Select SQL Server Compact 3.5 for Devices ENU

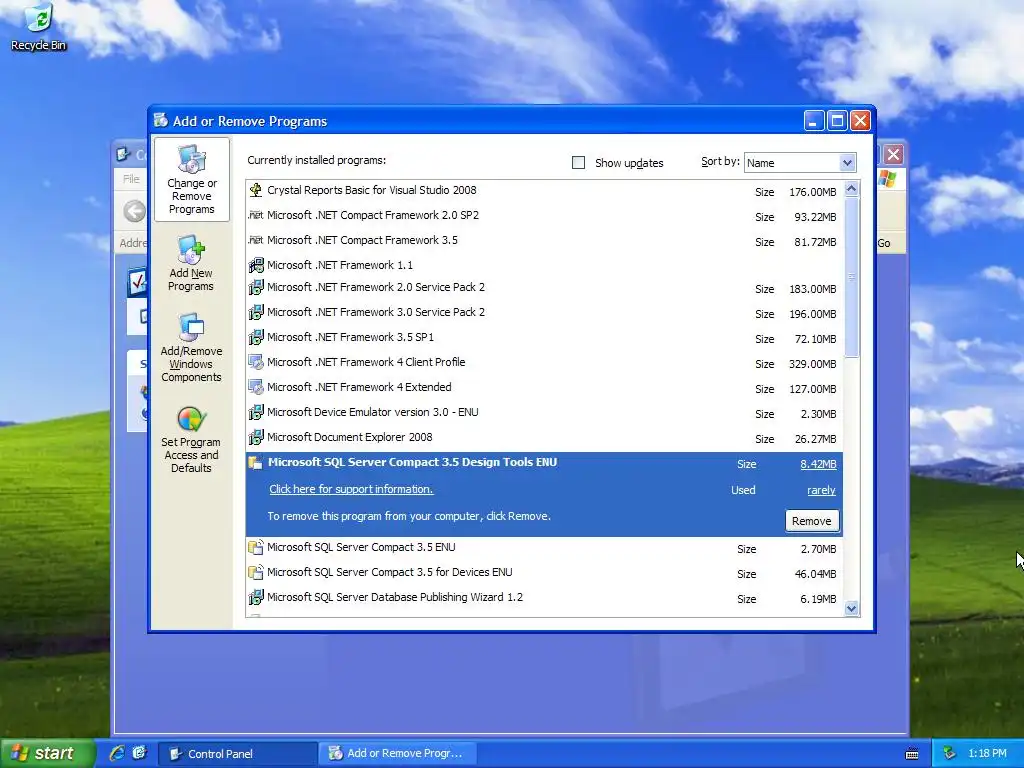tap(545, 573)
